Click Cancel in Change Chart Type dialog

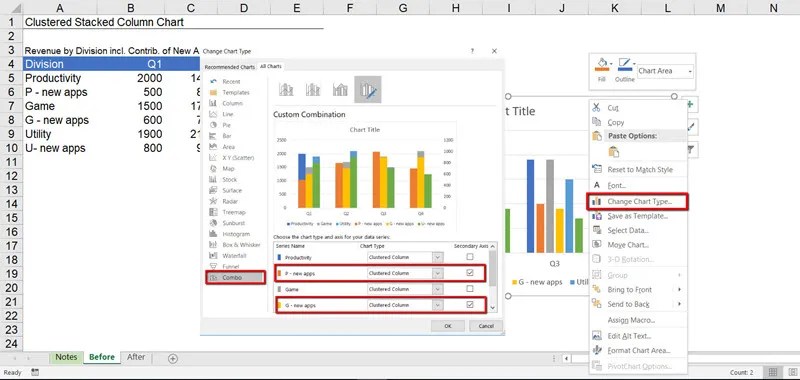click(x=486, y=326)
